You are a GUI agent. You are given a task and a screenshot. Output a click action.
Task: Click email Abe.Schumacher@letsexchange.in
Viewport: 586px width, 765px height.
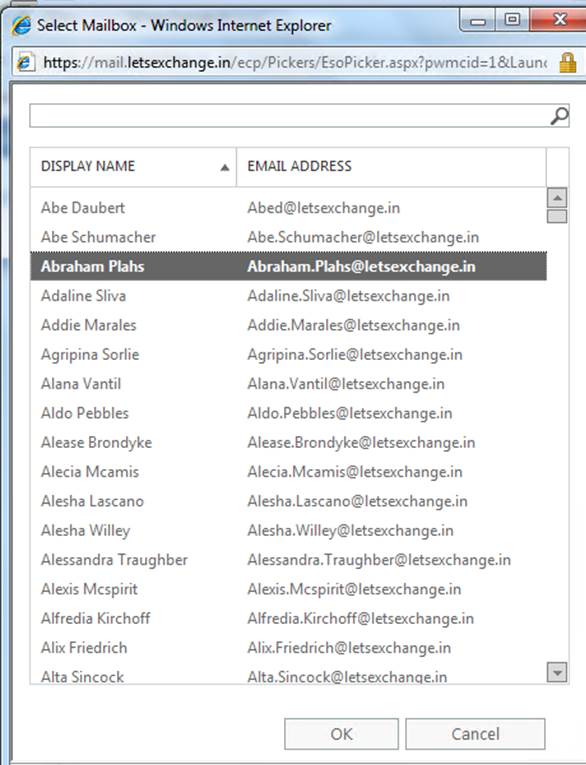363,237
